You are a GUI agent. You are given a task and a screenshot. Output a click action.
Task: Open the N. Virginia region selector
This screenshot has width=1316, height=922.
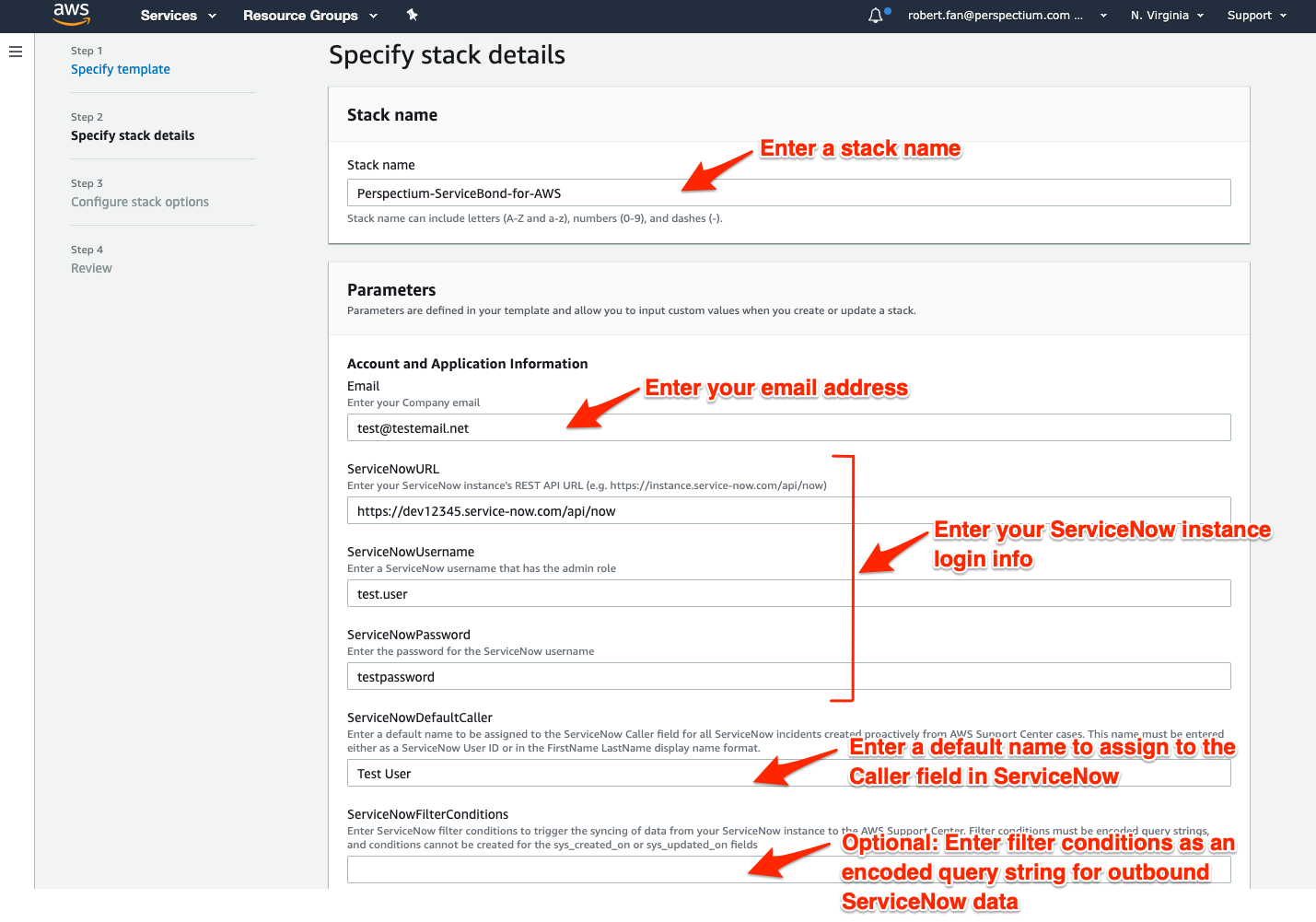1167,16
